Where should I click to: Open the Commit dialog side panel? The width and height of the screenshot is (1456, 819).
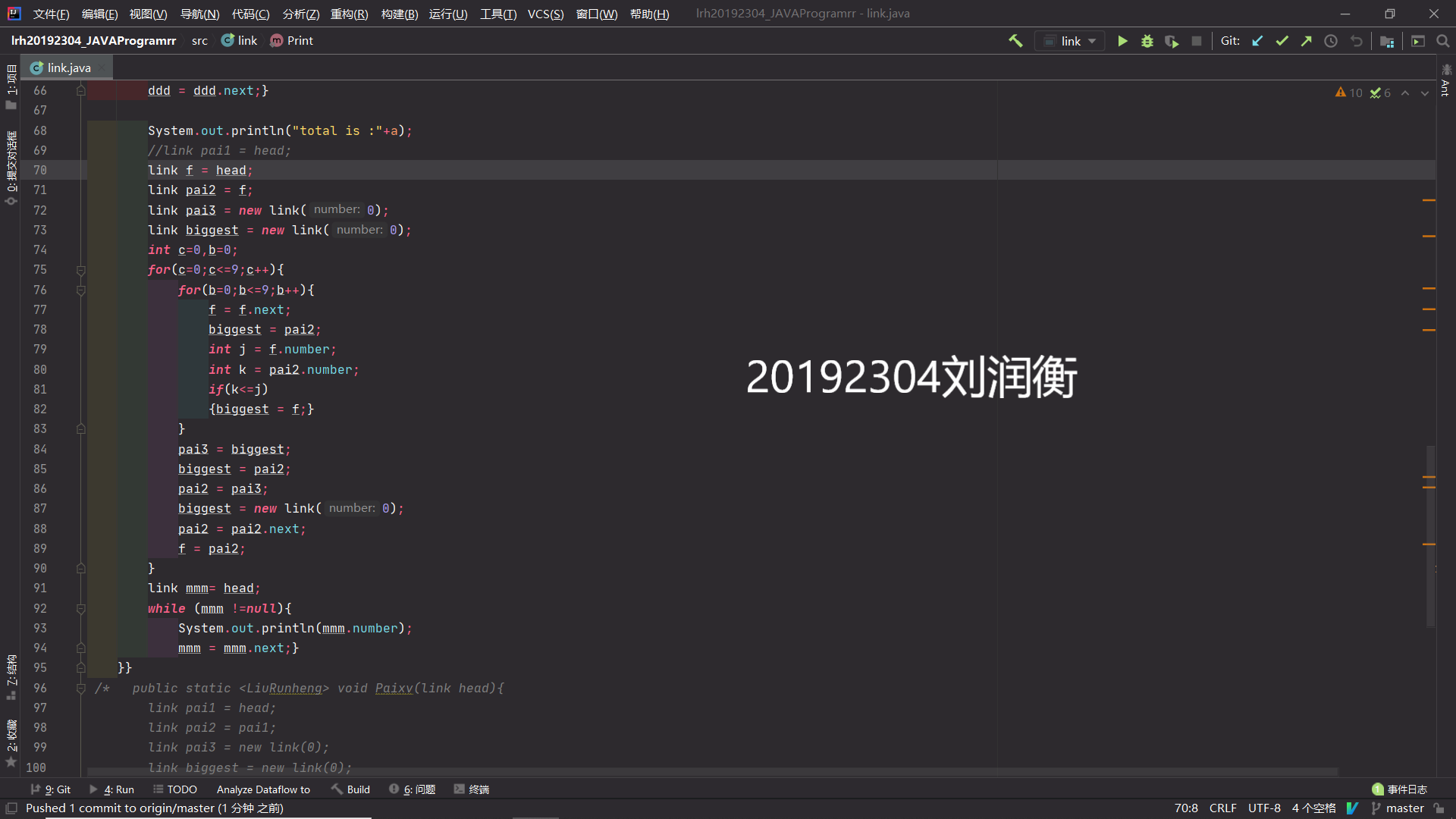coord(11,167)
